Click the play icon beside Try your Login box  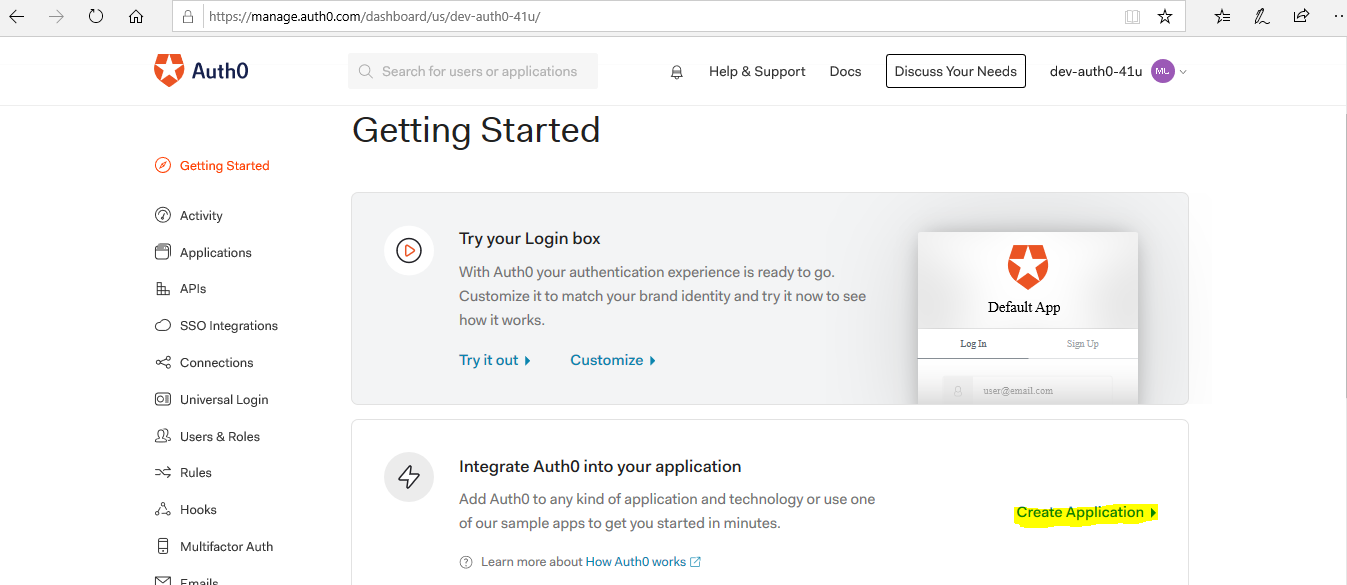(x=408, y=250)
